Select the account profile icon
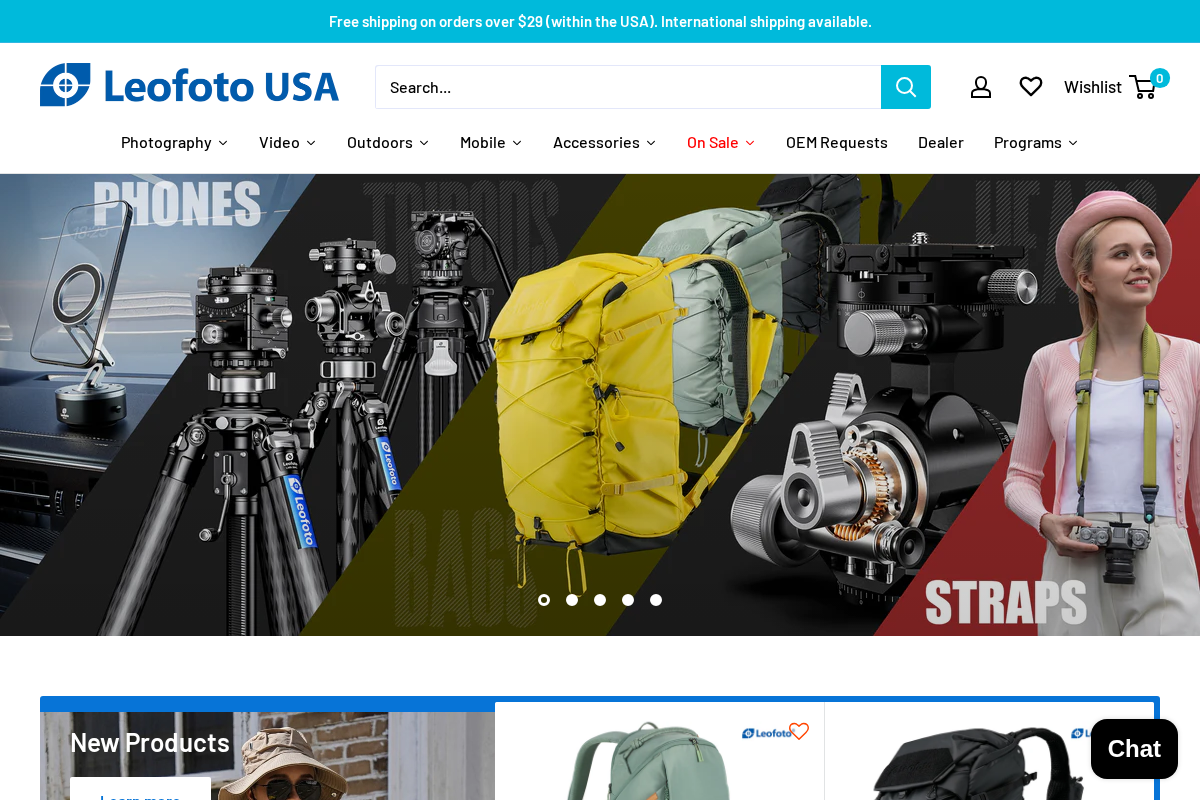Screen dimensions: 1200x800 980,87
